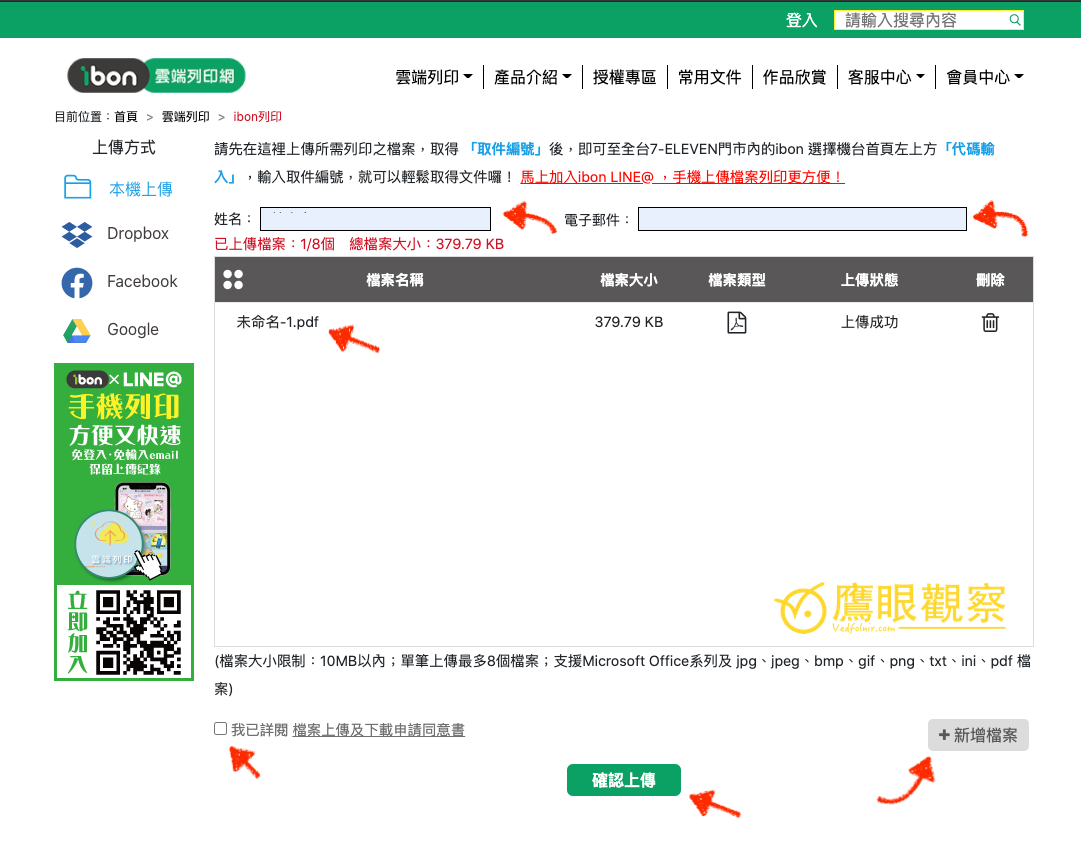
Task: Click the 電子郵件 email input field
Action: coord(802,219)
